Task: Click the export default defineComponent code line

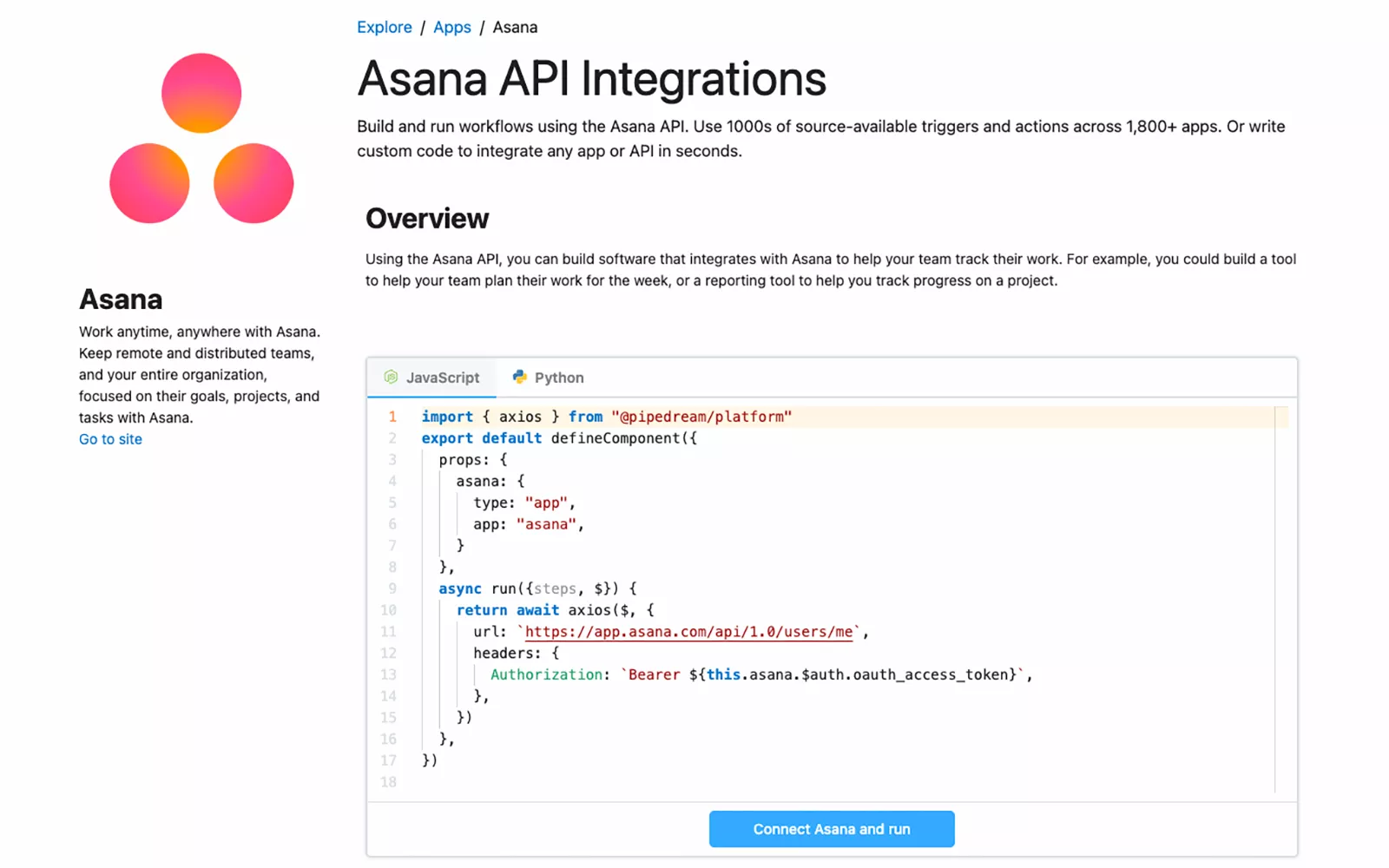Action: [x=559, y=438]
